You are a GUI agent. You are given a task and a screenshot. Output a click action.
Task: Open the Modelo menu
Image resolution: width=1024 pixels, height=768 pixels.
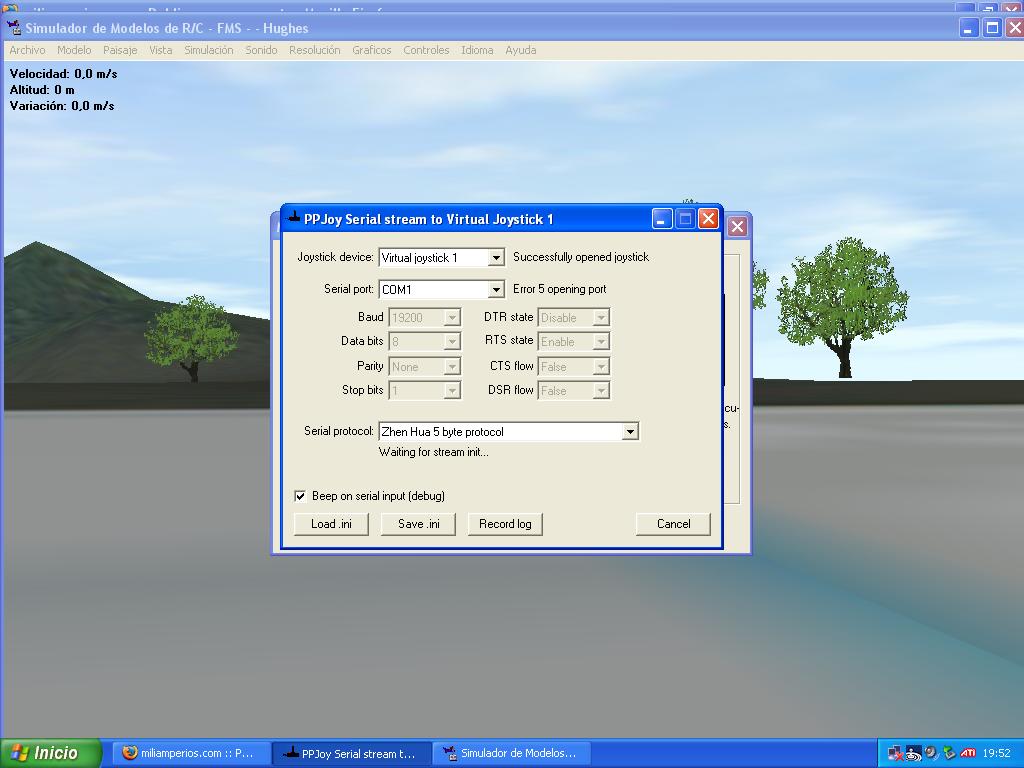[74, 50]
